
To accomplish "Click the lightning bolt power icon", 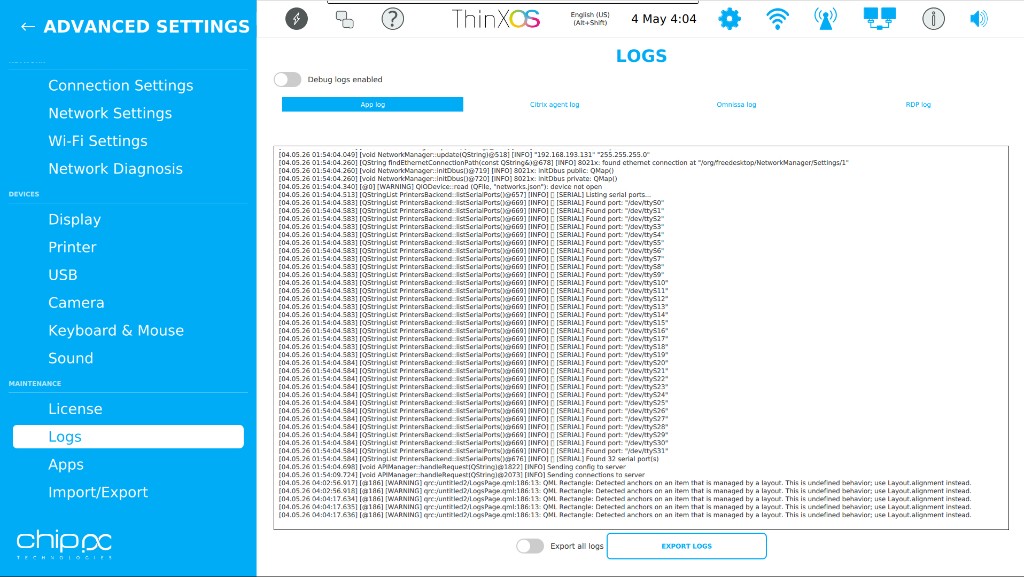I will click(x=296, y=18).
